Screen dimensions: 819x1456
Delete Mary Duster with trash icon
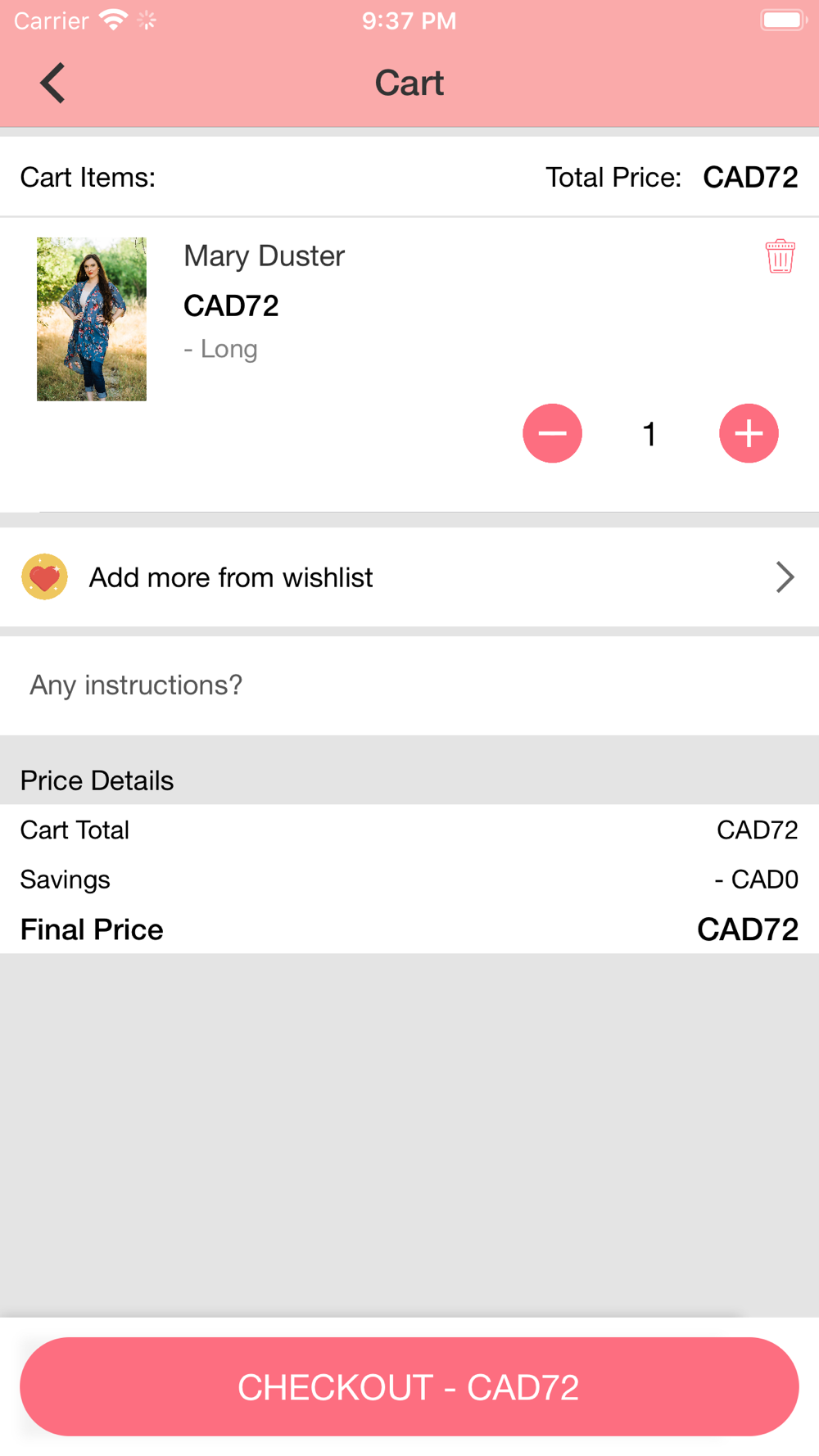tap(780, 256)
